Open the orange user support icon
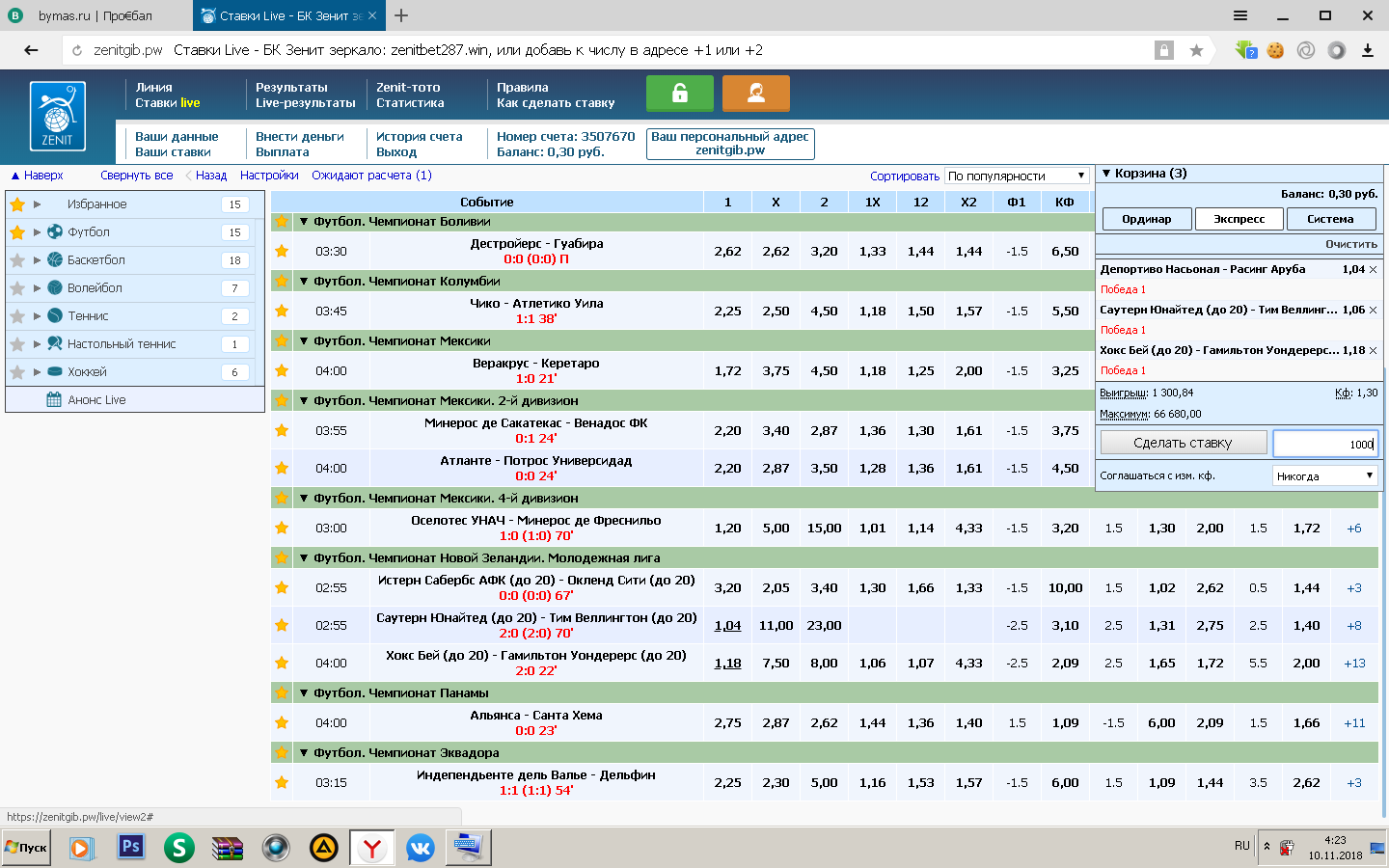 (x=756, y=94)
